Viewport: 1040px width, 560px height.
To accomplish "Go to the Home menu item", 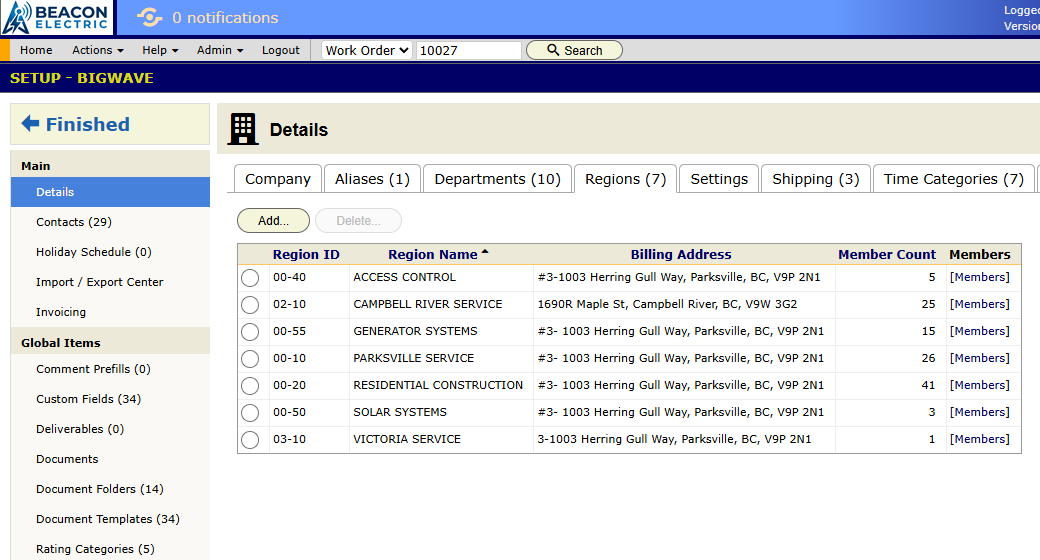I will pos(36,50).
